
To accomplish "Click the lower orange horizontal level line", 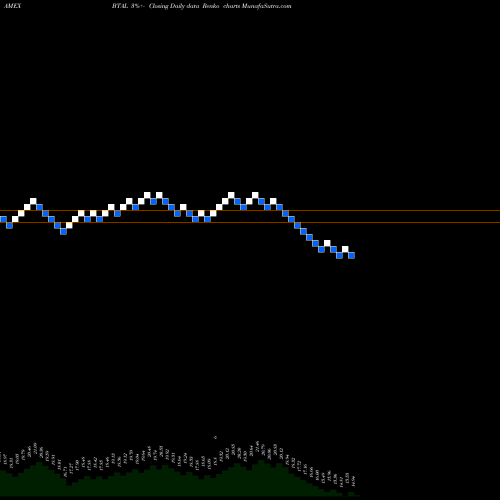I will (x=250, y=222).
